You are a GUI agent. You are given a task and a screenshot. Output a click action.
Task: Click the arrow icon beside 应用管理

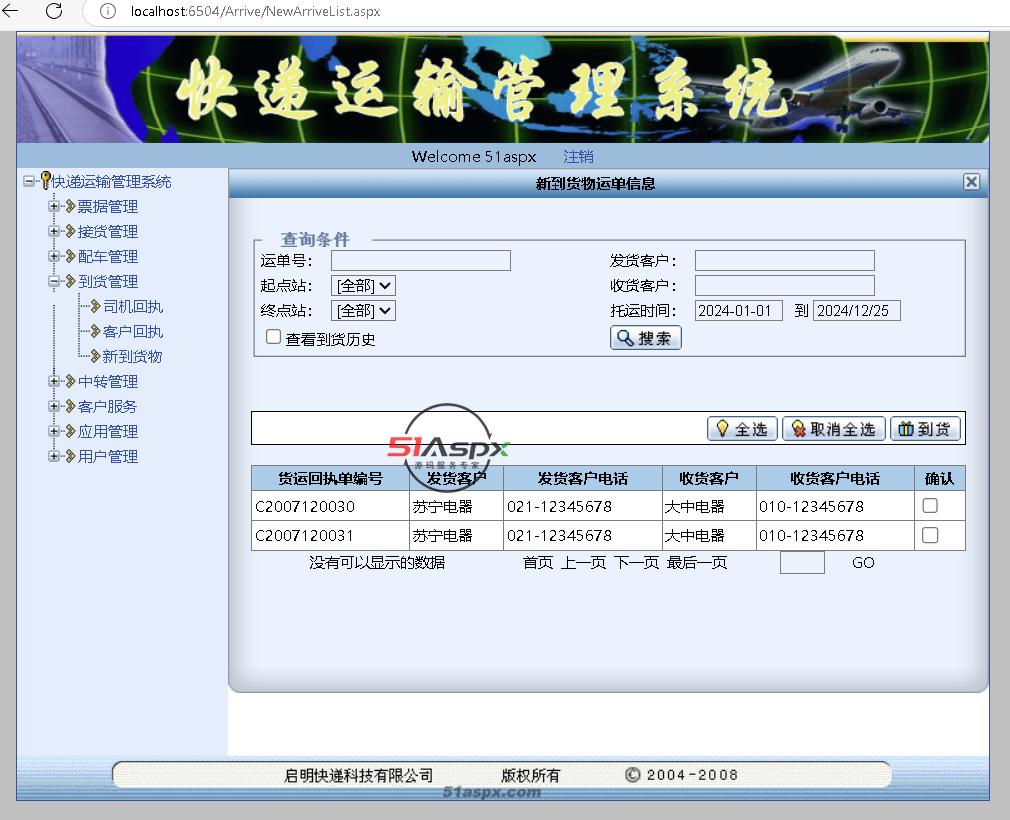(x=71, y=431)
